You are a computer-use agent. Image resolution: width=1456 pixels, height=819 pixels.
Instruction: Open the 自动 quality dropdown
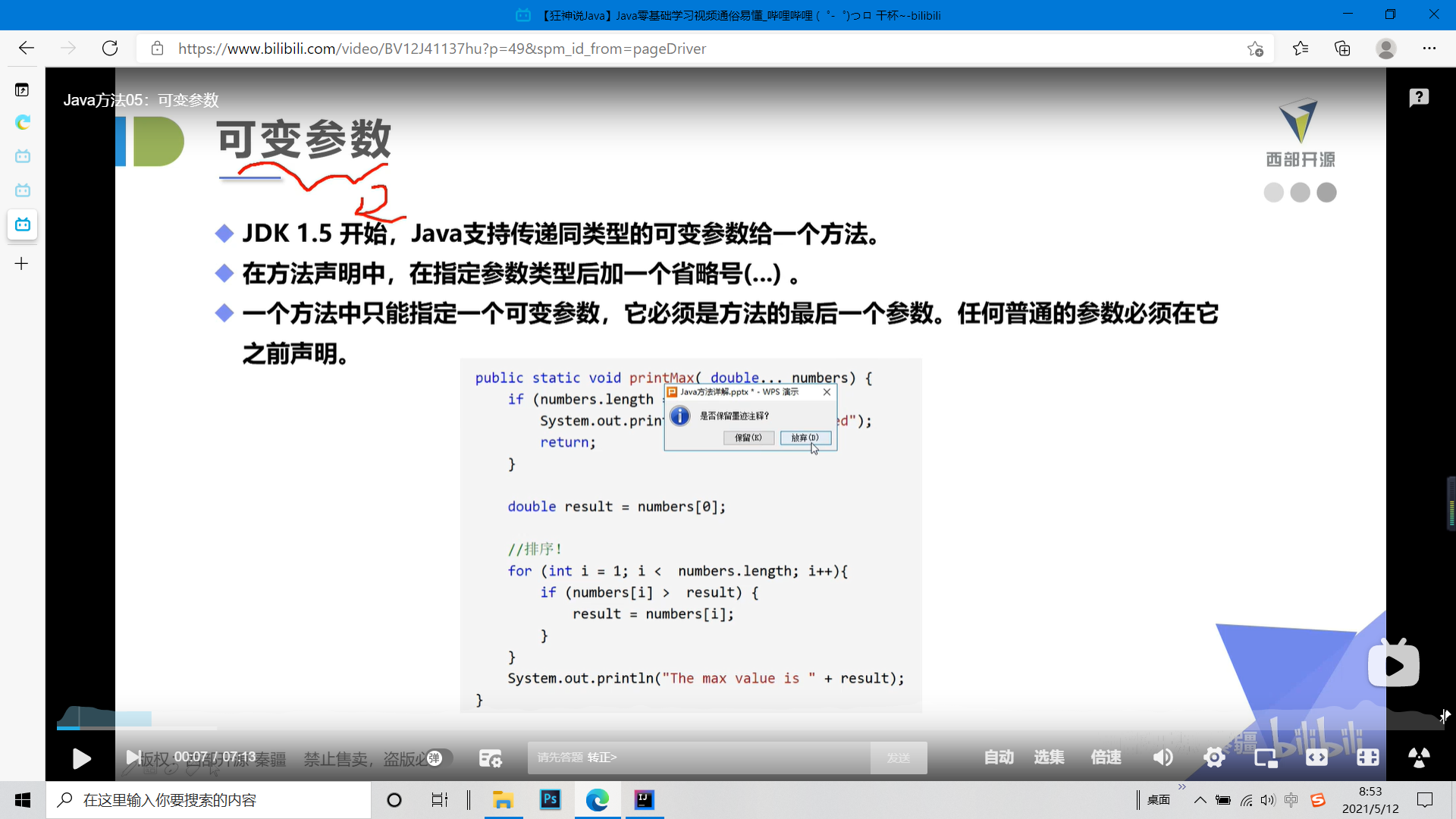998,757
